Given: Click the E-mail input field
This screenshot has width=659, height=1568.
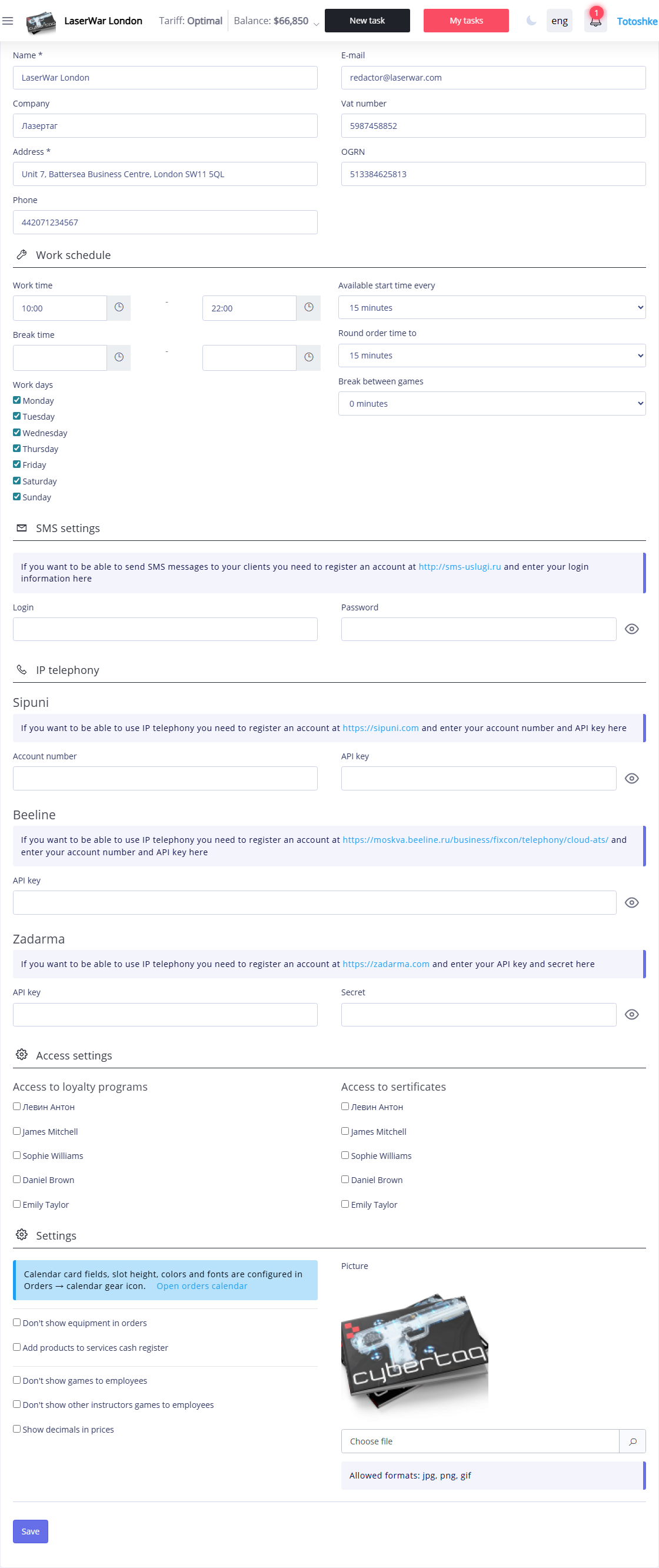Looking at the screenshot, I should coord(493,77).
